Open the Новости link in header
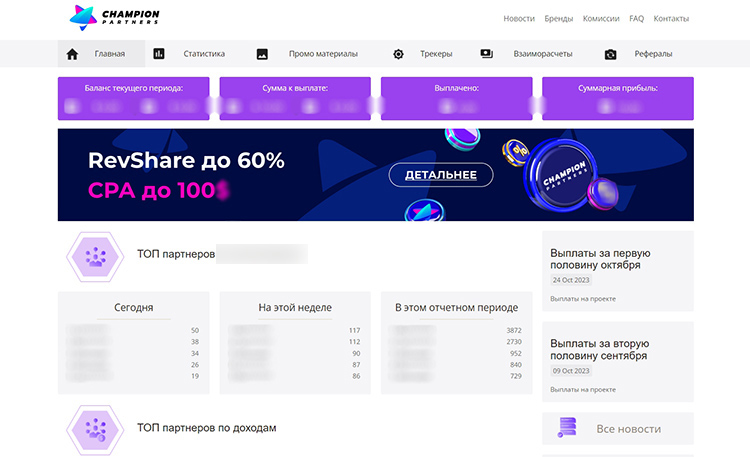This screenshot has height=457, width=750. pos(519,18)
